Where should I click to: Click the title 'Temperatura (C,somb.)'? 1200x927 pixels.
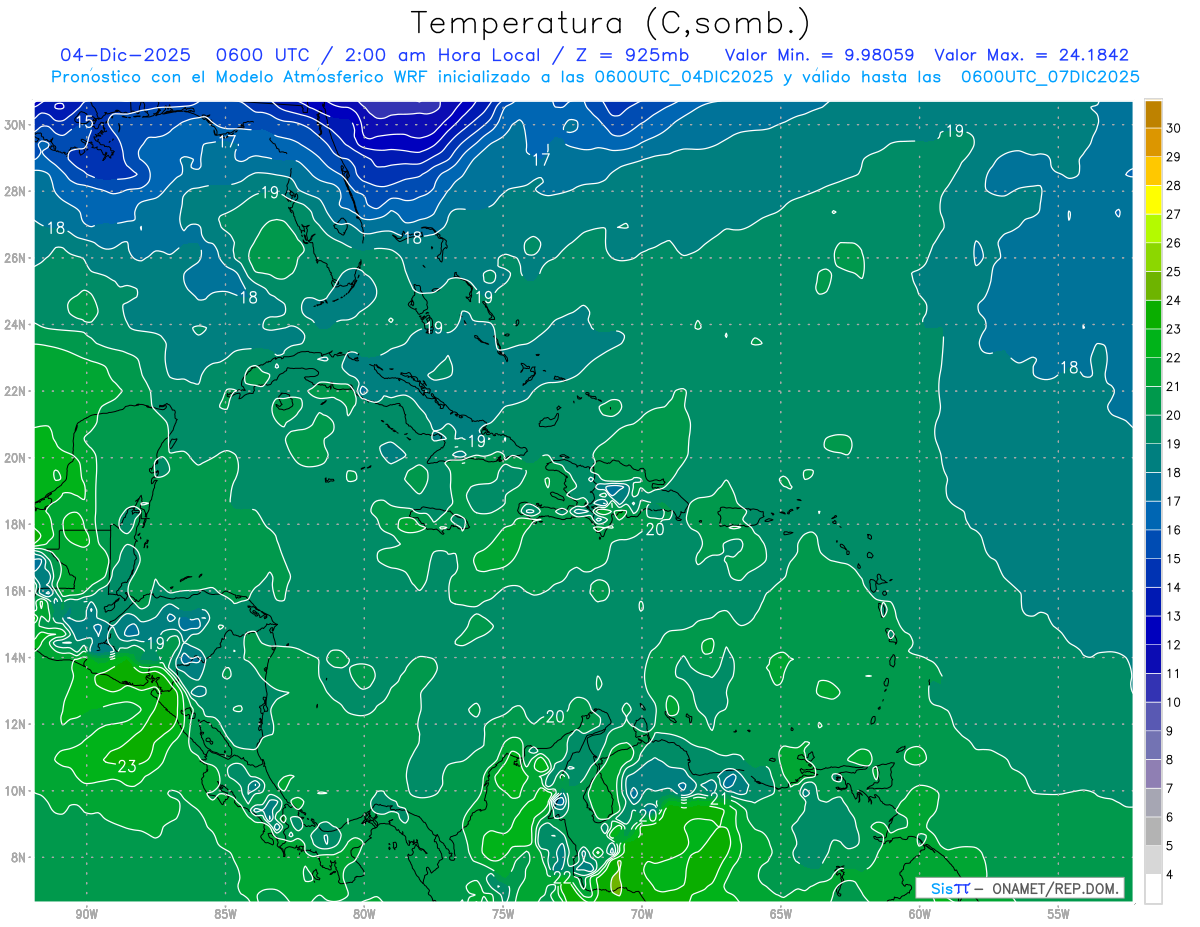point(610,22)
